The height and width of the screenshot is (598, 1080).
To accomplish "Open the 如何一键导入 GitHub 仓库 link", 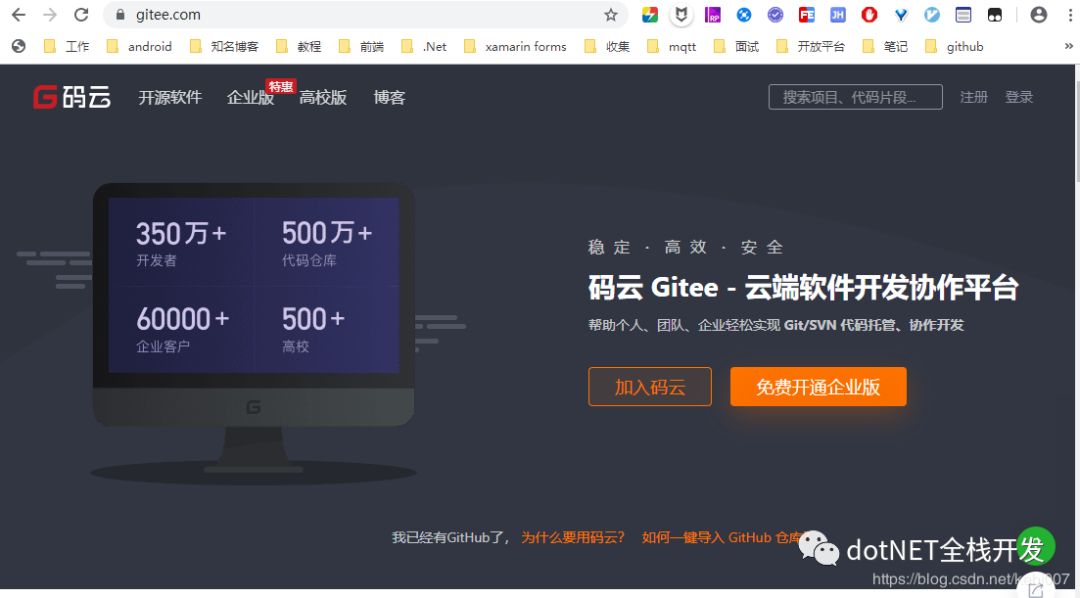I will [720, 537].
